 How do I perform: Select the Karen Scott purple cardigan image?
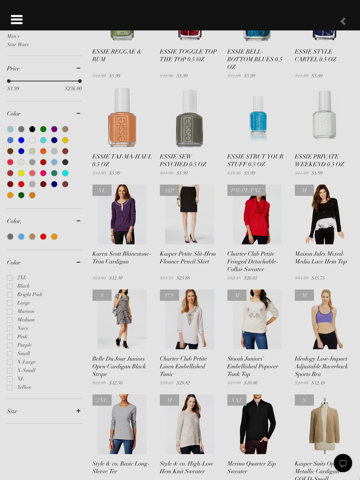(x=122, y=214)
